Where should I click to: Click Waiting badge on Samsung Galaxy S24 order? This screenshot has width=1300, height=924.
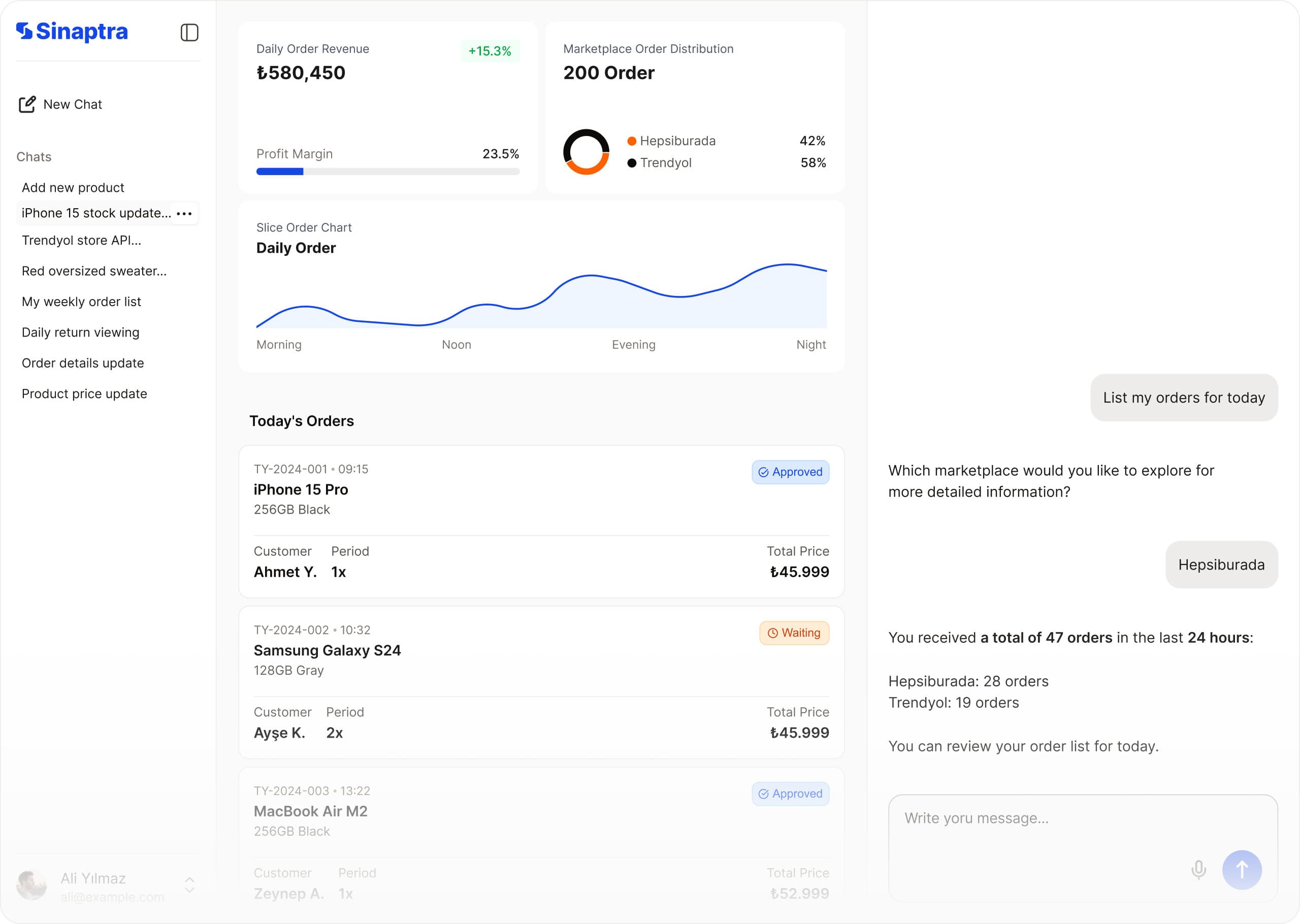click(x=794, y=633)
